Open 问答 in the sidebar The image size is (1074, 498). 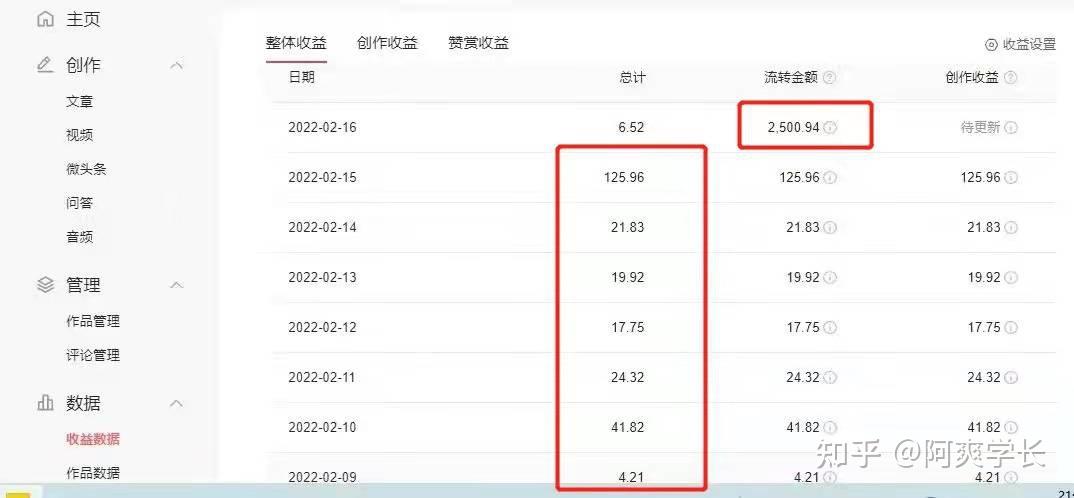click(x=79, y=203)
